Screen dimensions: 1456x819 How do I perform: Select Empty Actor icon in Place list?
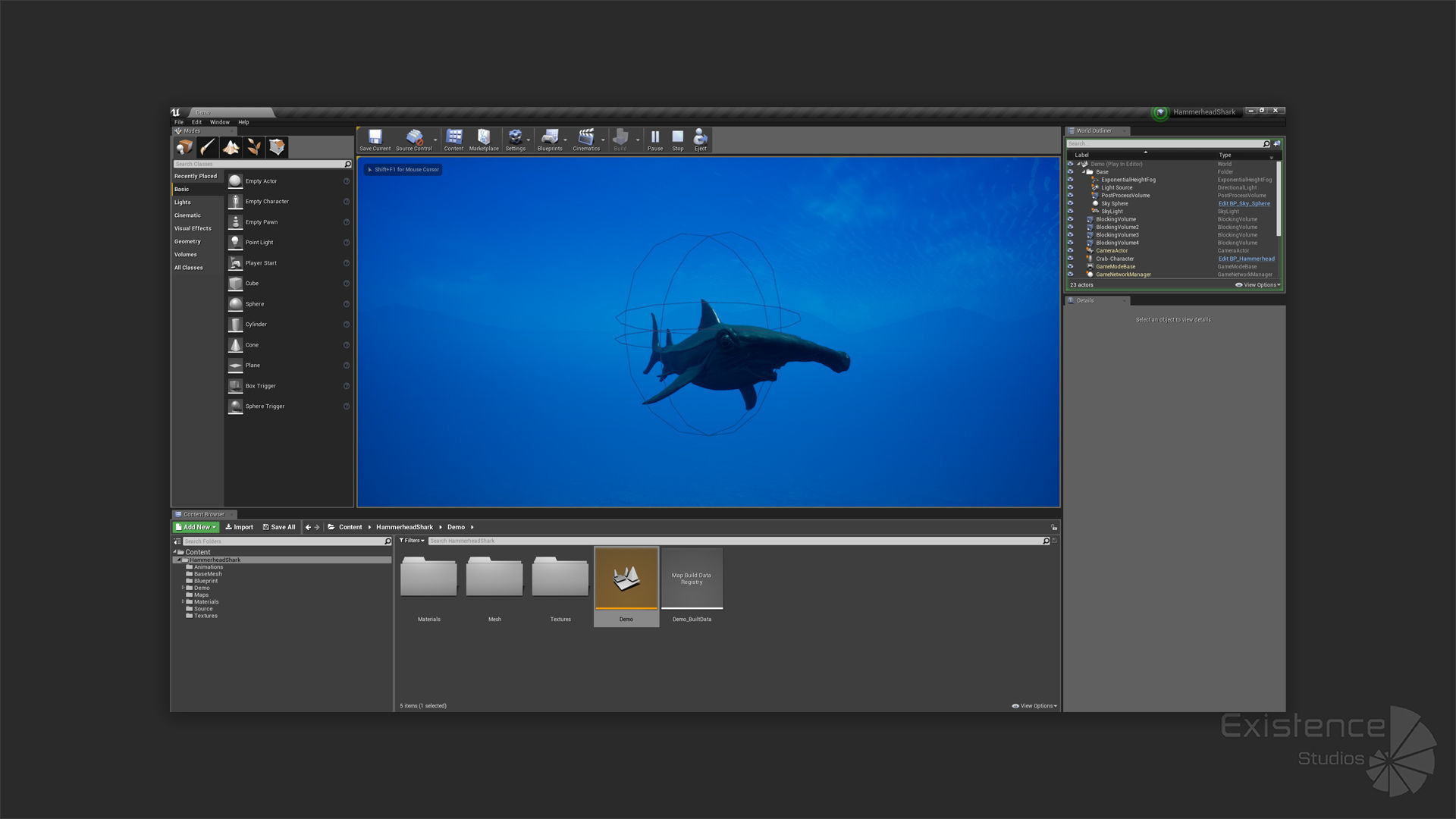235,181
